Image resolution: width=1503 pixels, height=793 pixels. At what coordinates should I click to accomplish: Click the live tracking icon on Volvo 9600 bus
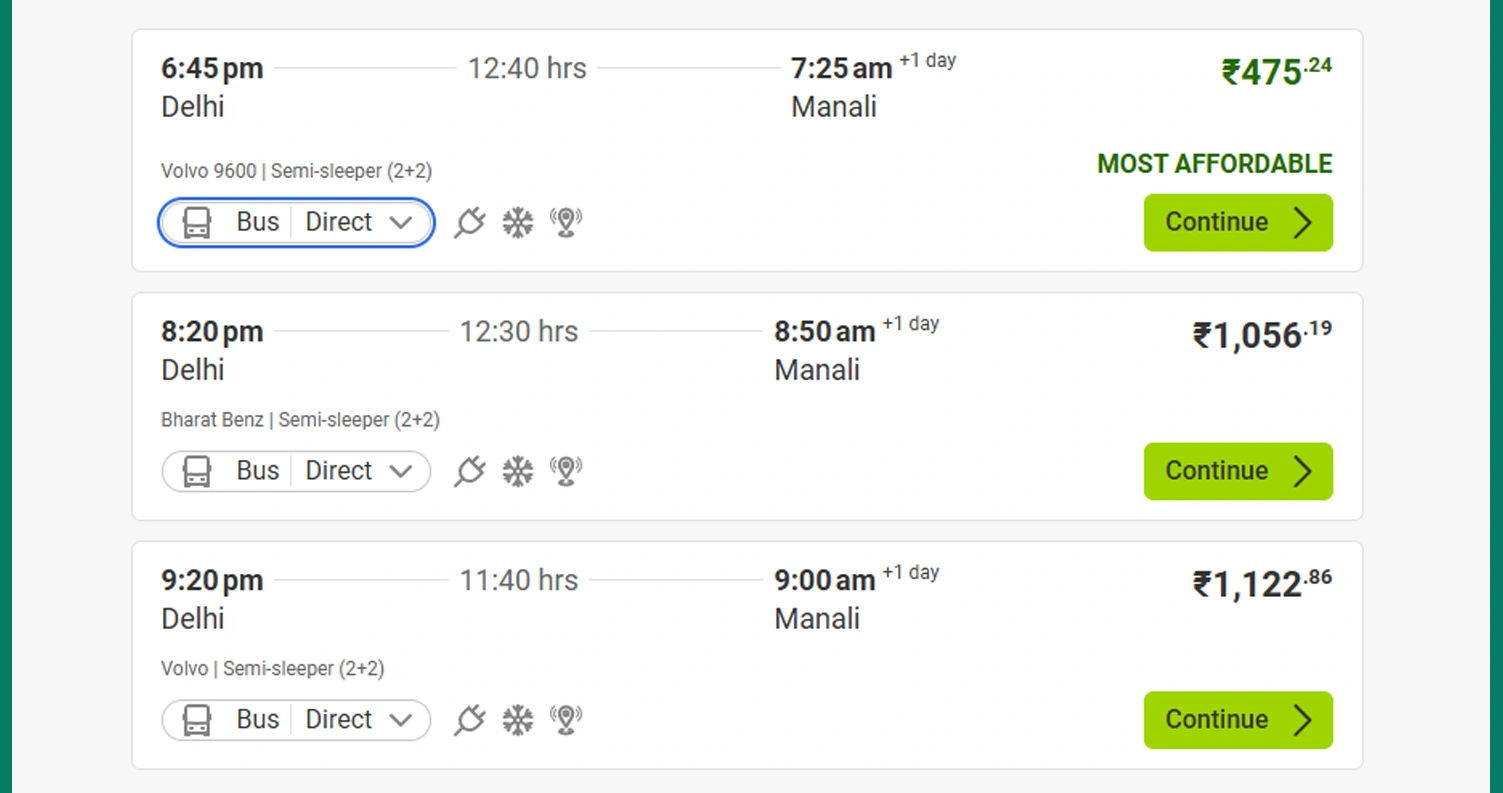coord(566,222)
